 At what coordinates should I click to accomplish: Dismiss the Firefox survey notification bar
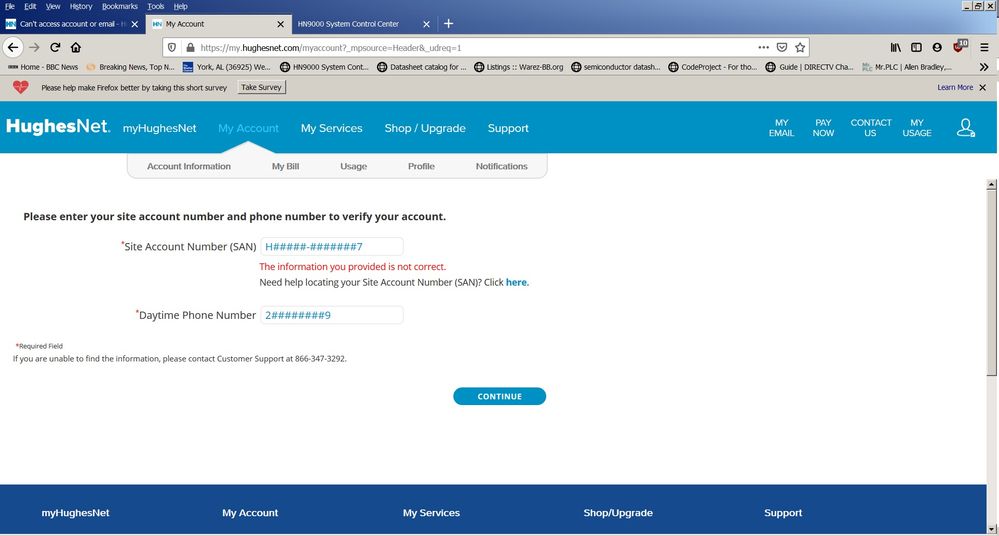(983, 87)
